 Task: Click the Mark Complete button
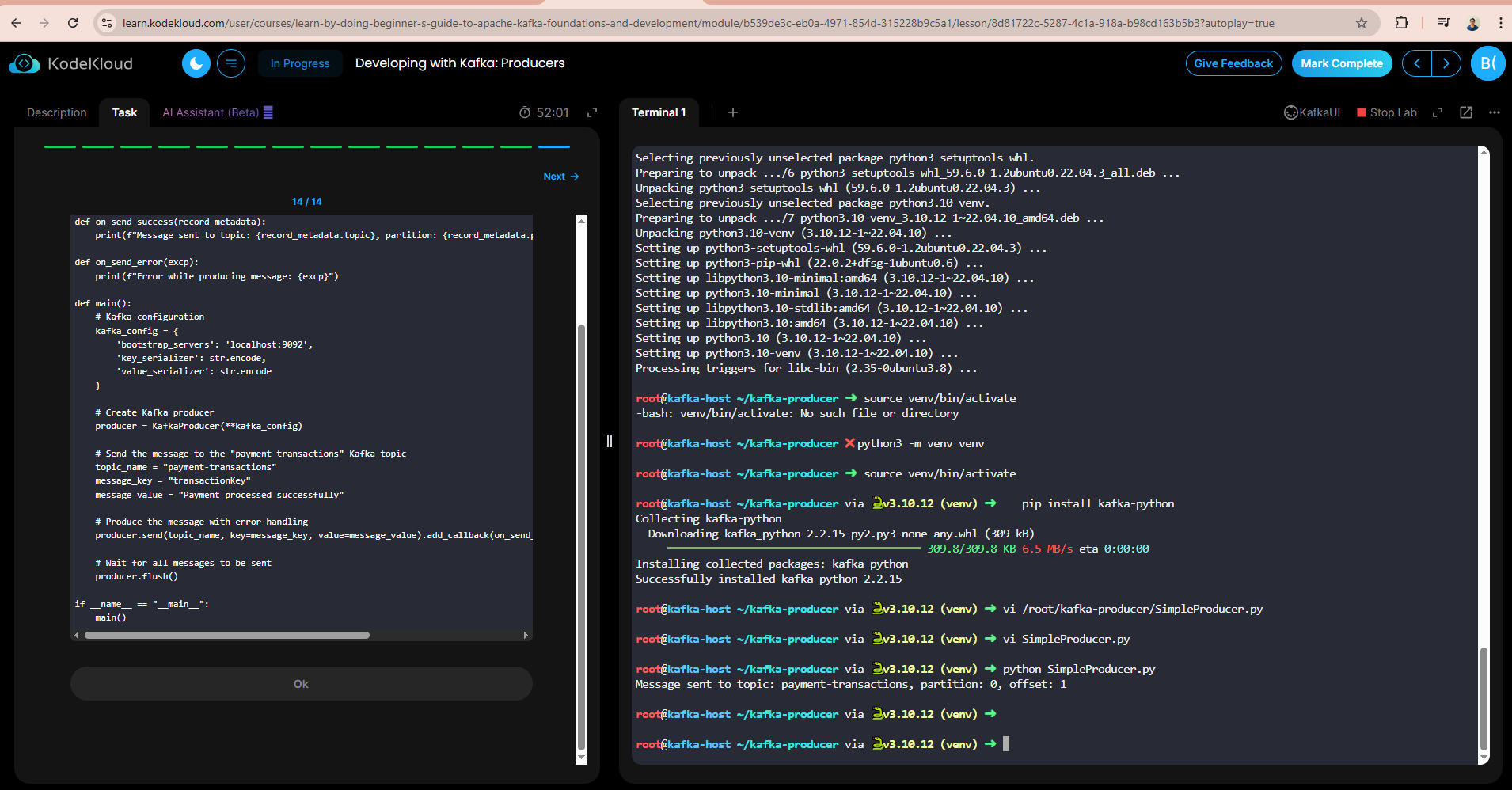click(x=1342, y=63)
